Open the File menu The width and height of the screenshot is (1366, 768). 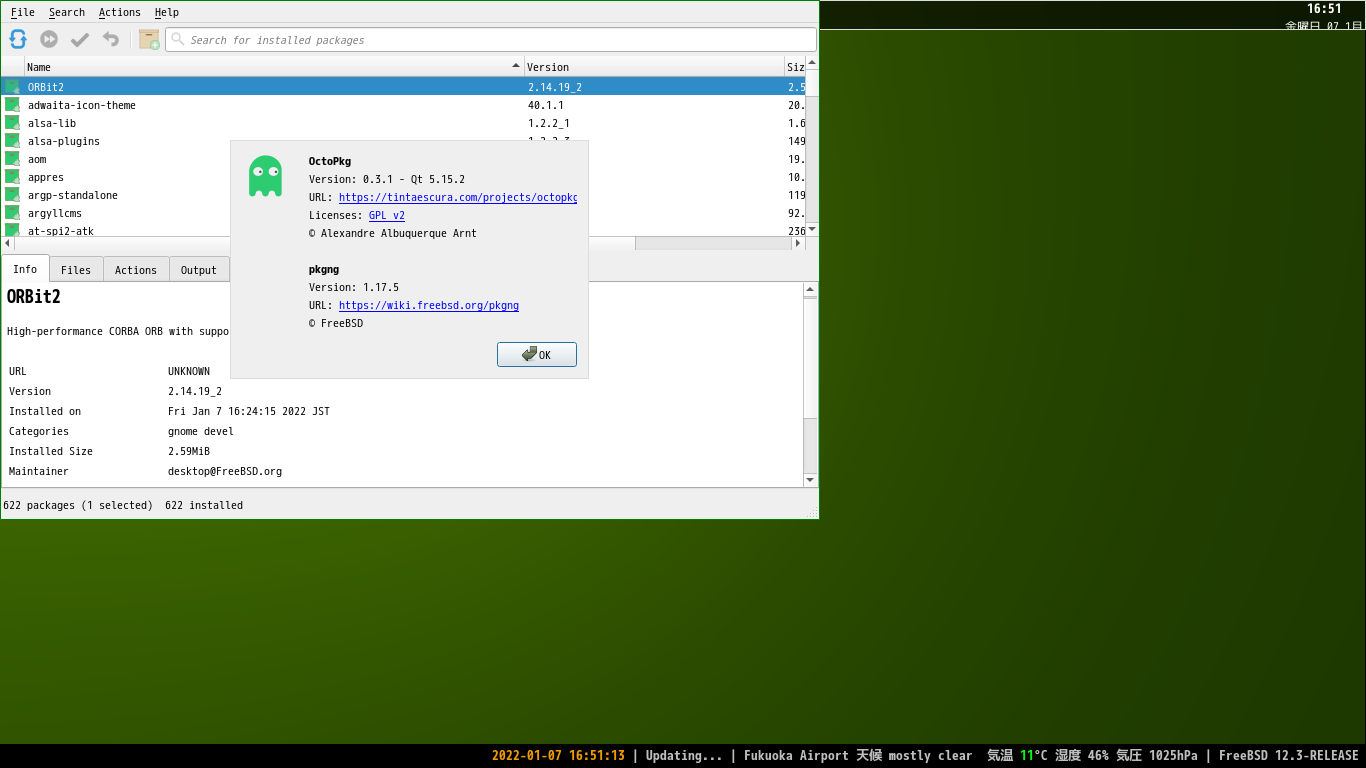[23, 12]
